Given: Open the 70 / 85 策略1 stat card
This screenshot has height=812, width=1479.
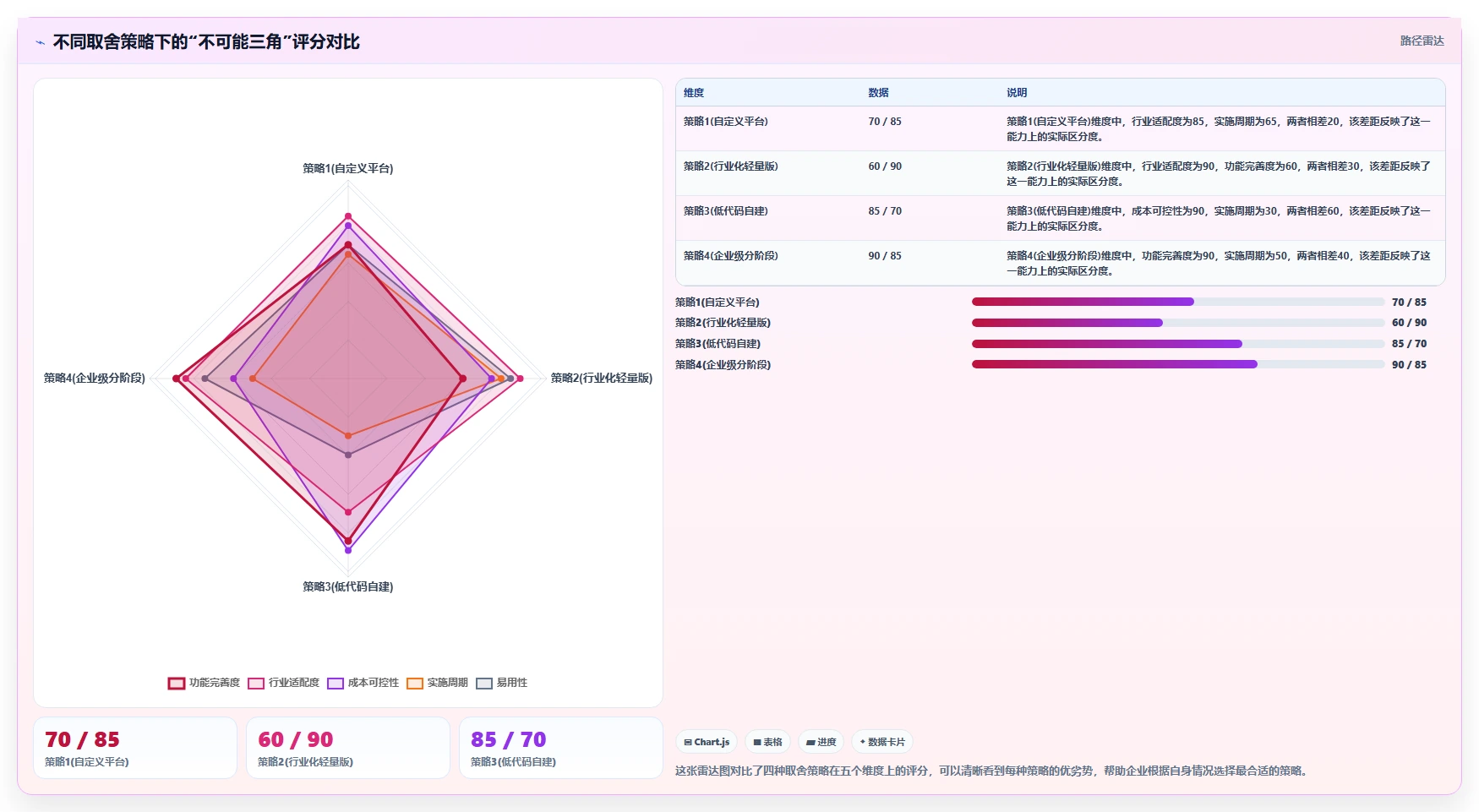Looking at the screenshot, I should click(x=135, y=748).
